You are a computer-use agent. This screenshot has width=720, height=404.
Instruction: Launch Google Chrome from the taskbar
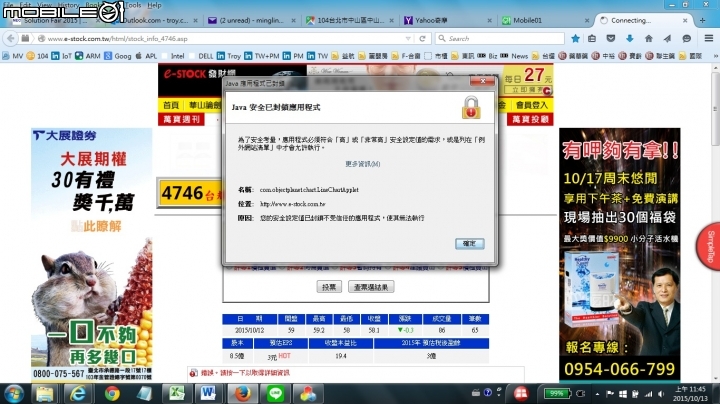[x=112, y=394]
